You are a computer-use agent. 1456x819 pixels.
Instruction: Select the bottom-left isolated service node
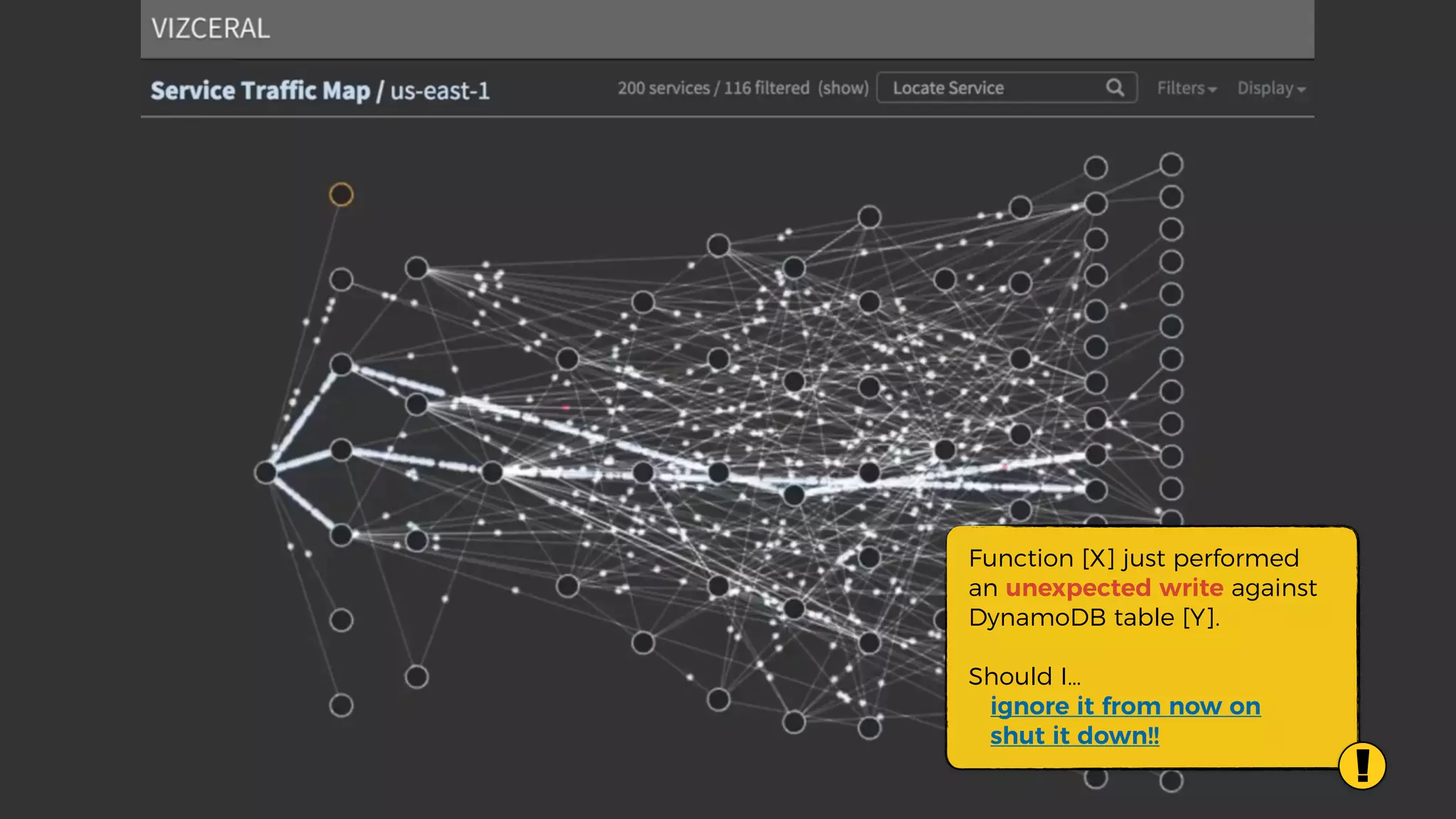click(341, 705)
